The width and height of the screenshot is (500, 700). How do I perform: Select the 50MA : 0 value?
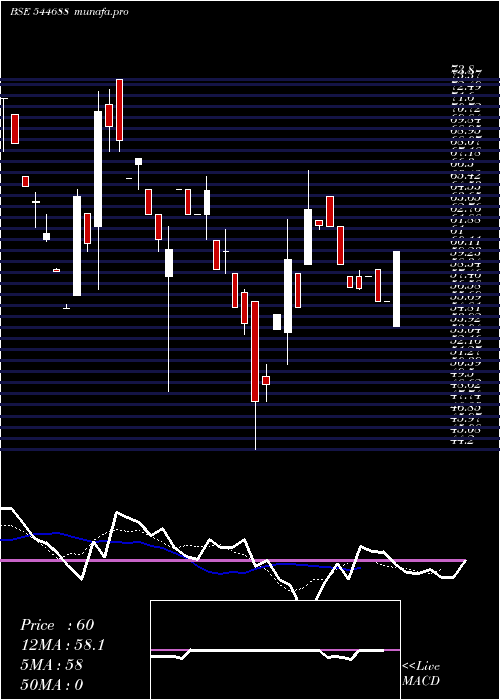point(52,685)
